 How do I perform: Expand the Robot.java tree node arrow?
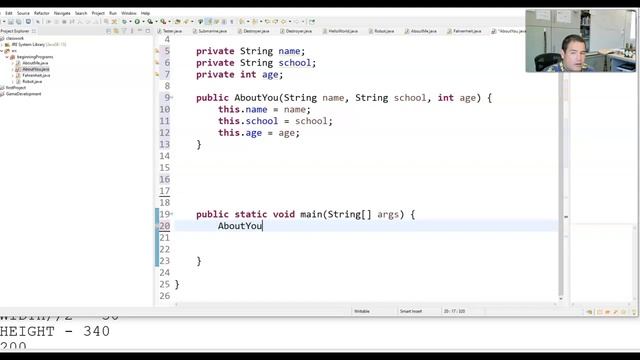click(13, 82)
